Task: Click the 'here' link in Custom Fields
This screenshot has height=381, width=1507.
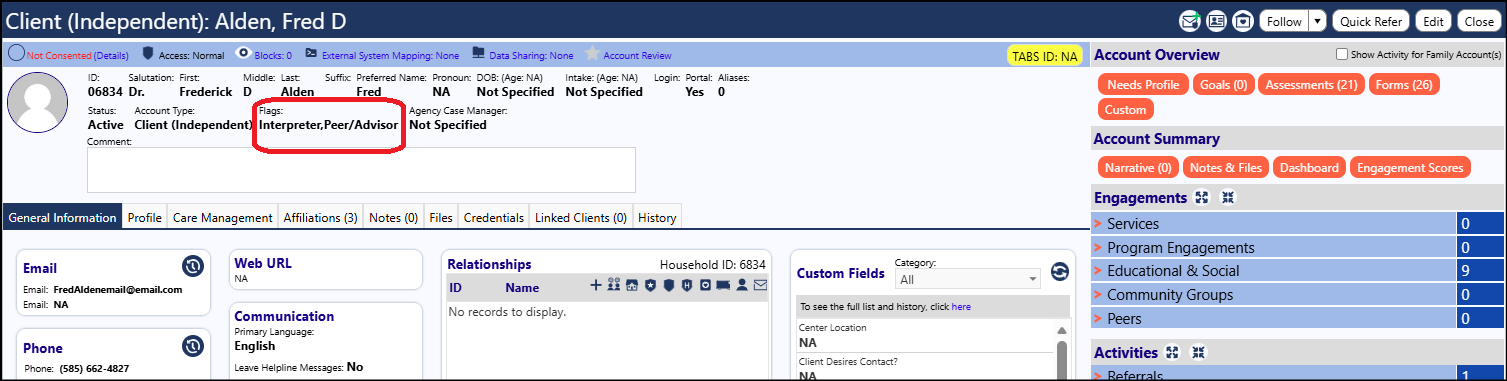Action: [x=960, y=306]
